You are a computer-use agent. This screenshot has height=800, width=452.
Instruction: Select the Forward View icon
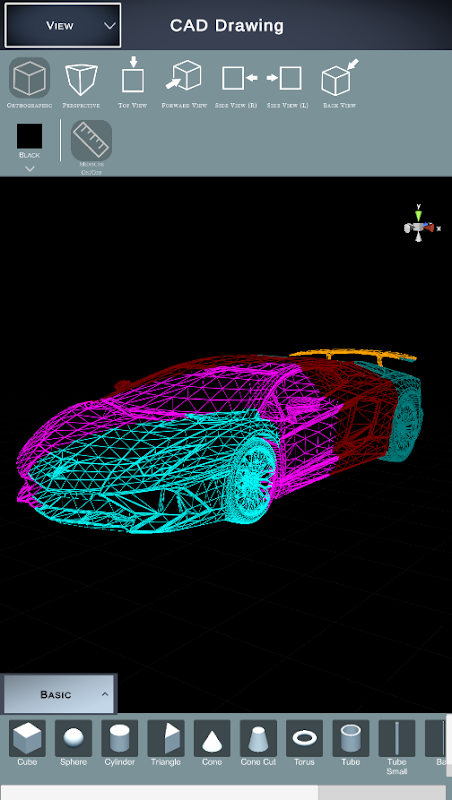pyautogui.click(x=184, y=76)
